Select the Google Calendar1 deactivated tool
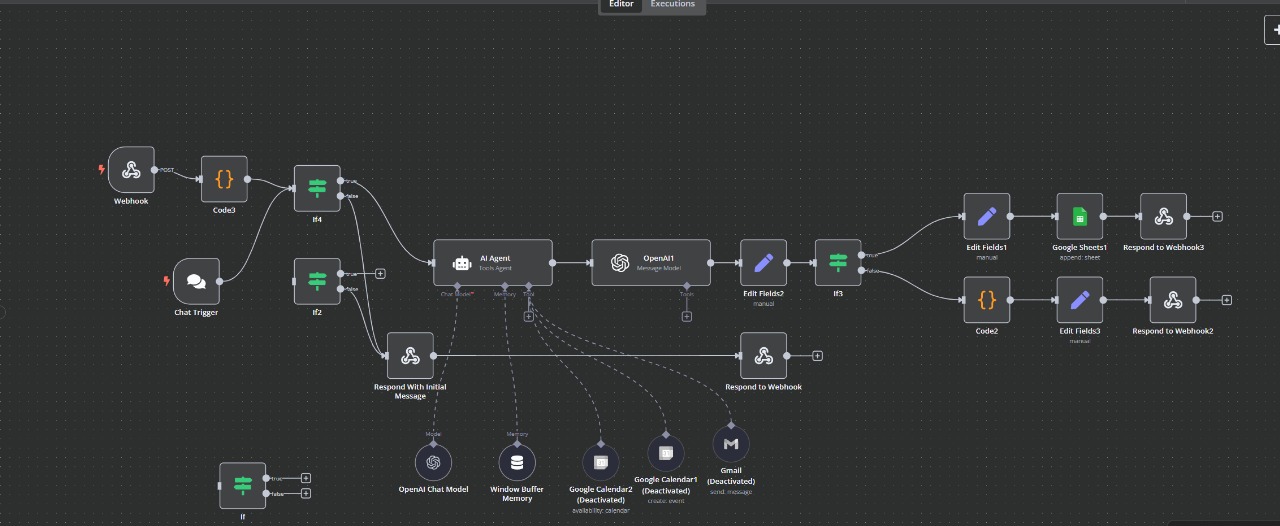The image size is (1280, 526). point(666,453)
